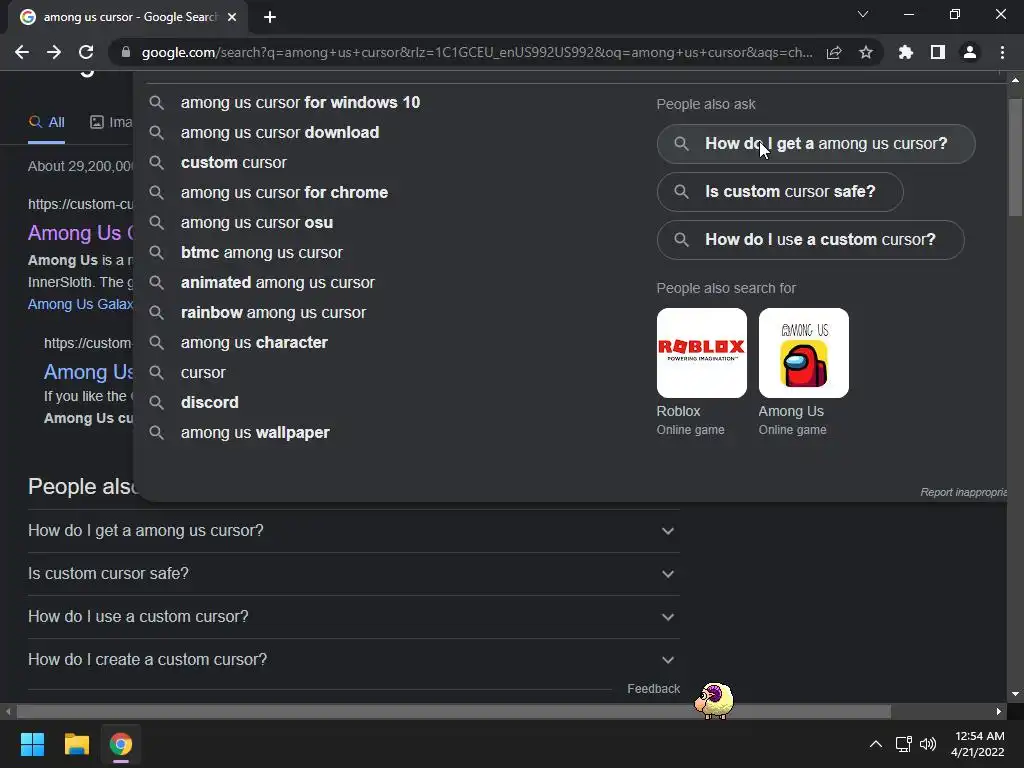Open the Among Us game thumbnail

[803, 353]
